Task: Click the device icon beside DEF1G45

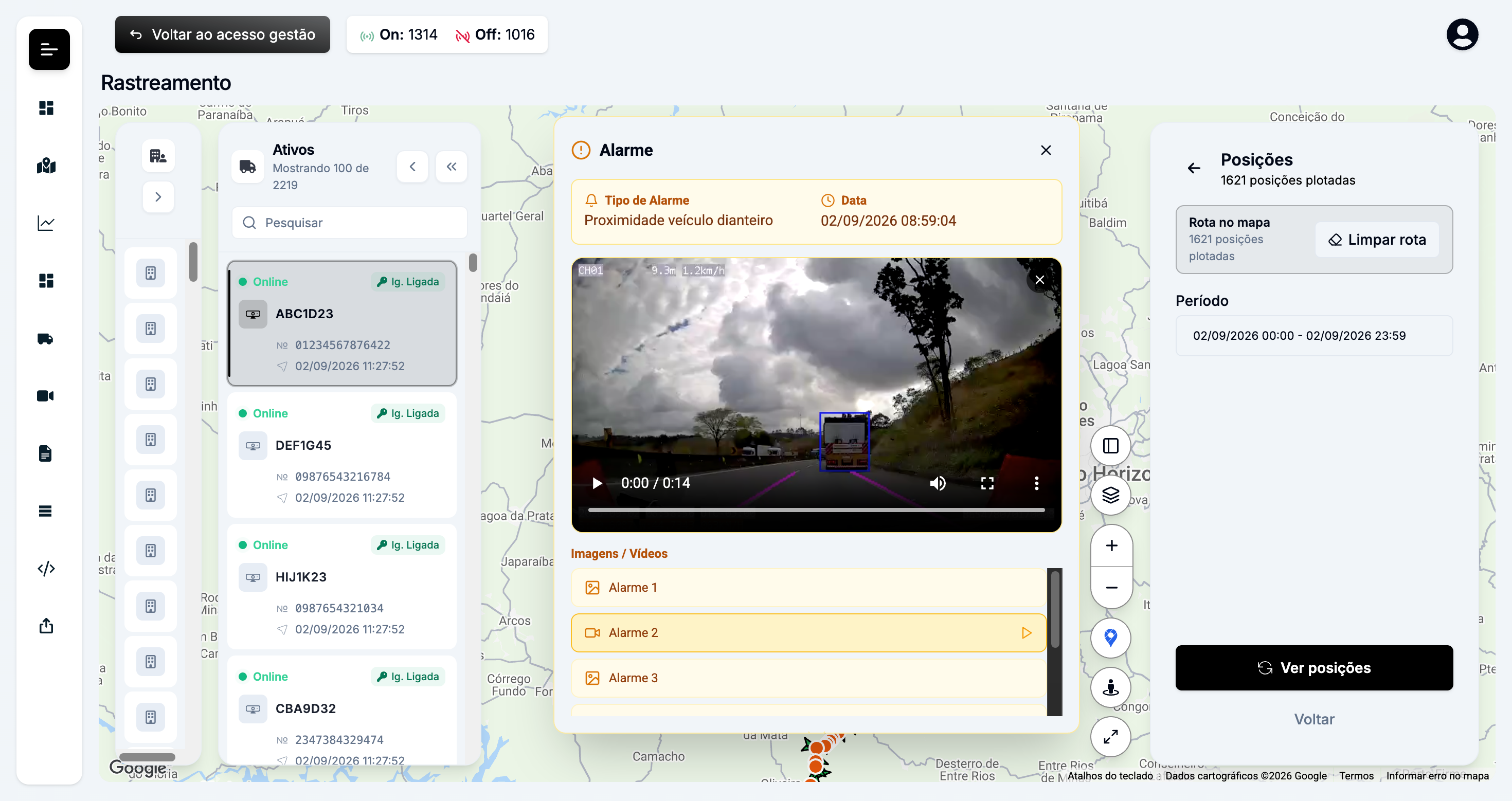Action: [253, 446]
